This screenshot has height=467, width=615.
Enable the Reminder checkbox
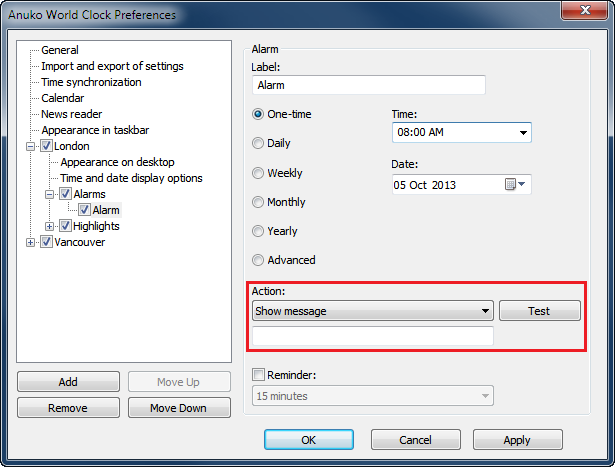tap(259, 375)
